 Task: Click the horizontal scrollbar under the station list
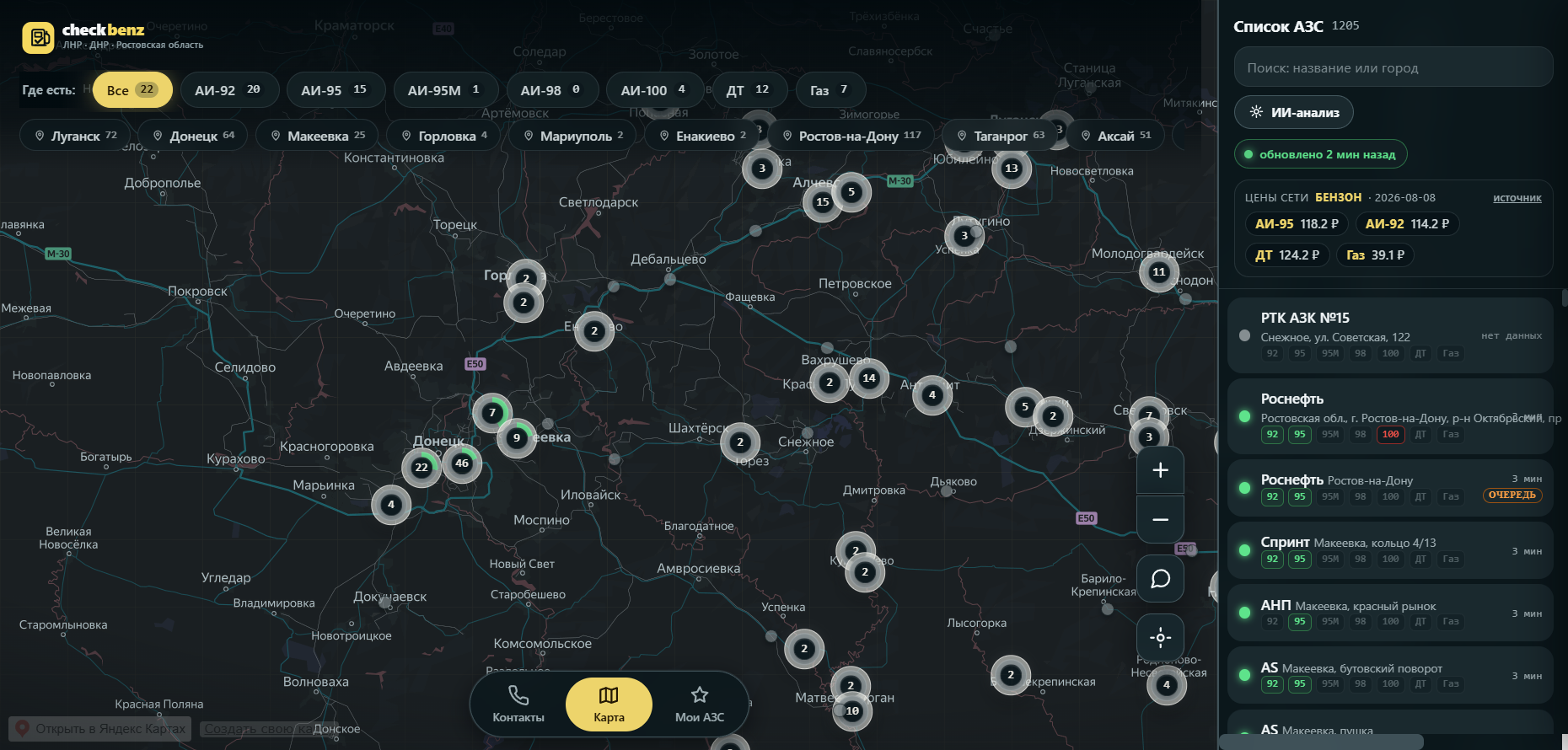[1321, 742]
